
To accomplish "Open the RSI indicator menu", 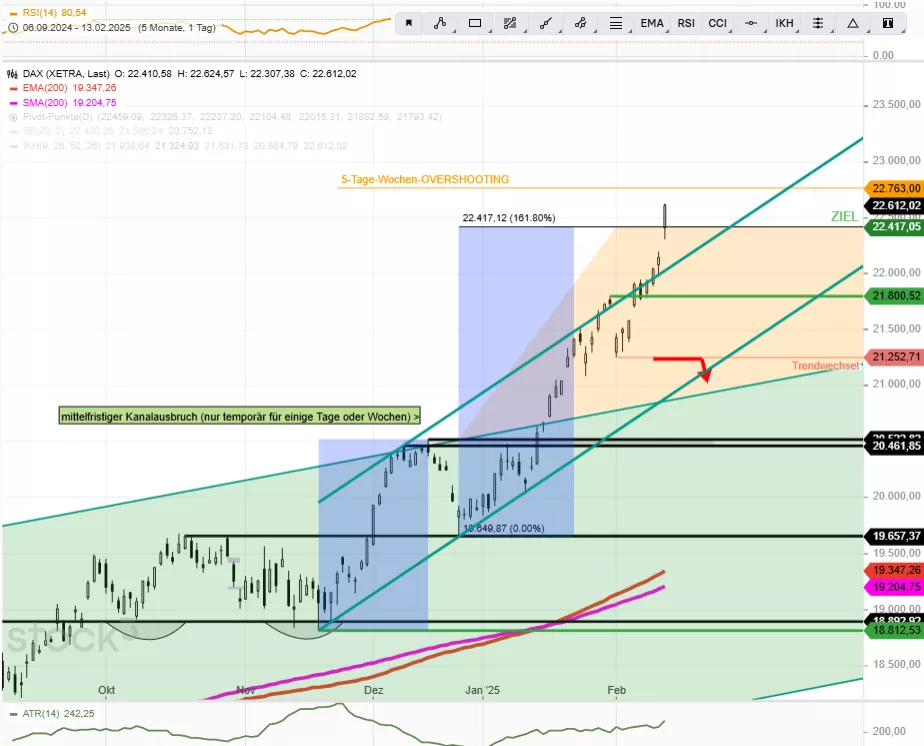I will 686,23.
